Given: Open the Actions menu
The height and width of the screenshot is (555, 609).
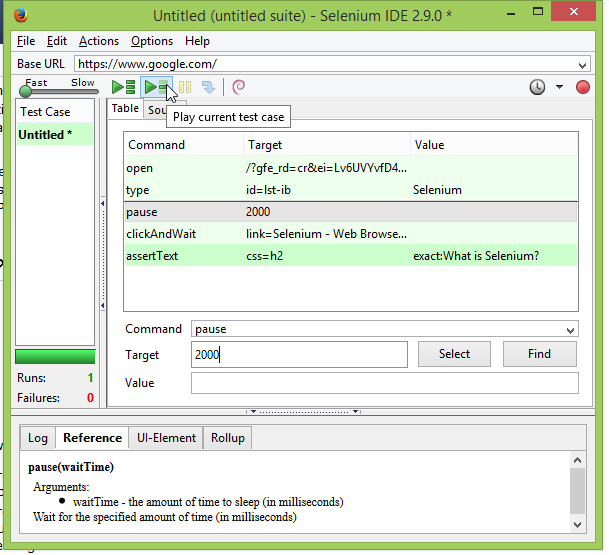Looking at the screenshot, I should click(x=99, y=41).
